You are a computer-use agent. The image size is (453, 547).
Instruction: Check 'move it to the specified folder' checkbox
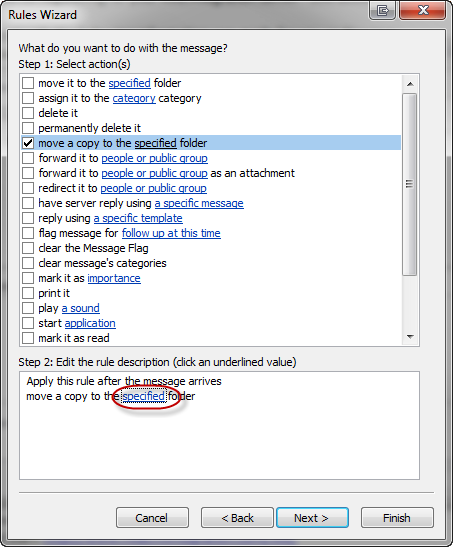click(28, 83)
